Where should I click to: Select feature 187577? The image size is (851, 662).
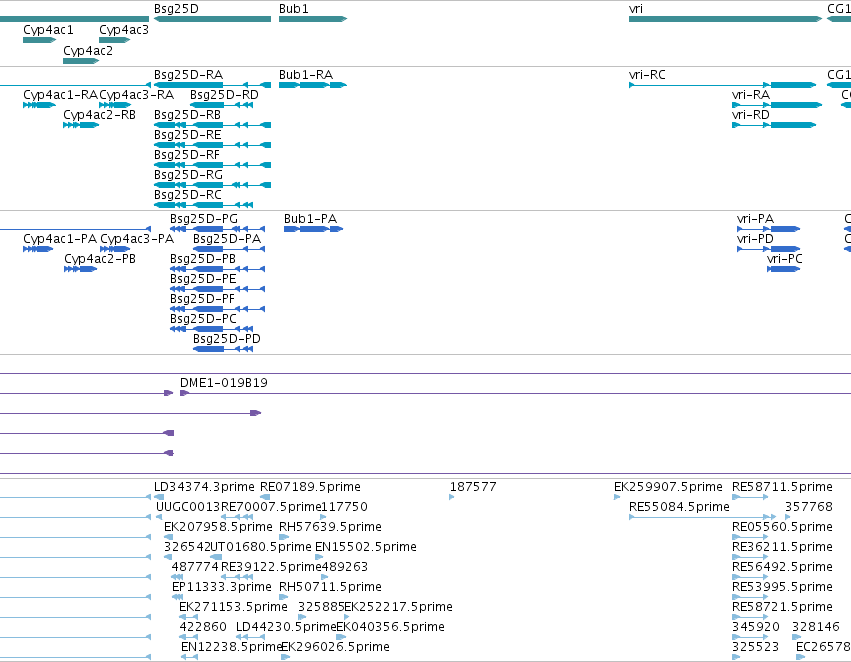click(452, 497)
